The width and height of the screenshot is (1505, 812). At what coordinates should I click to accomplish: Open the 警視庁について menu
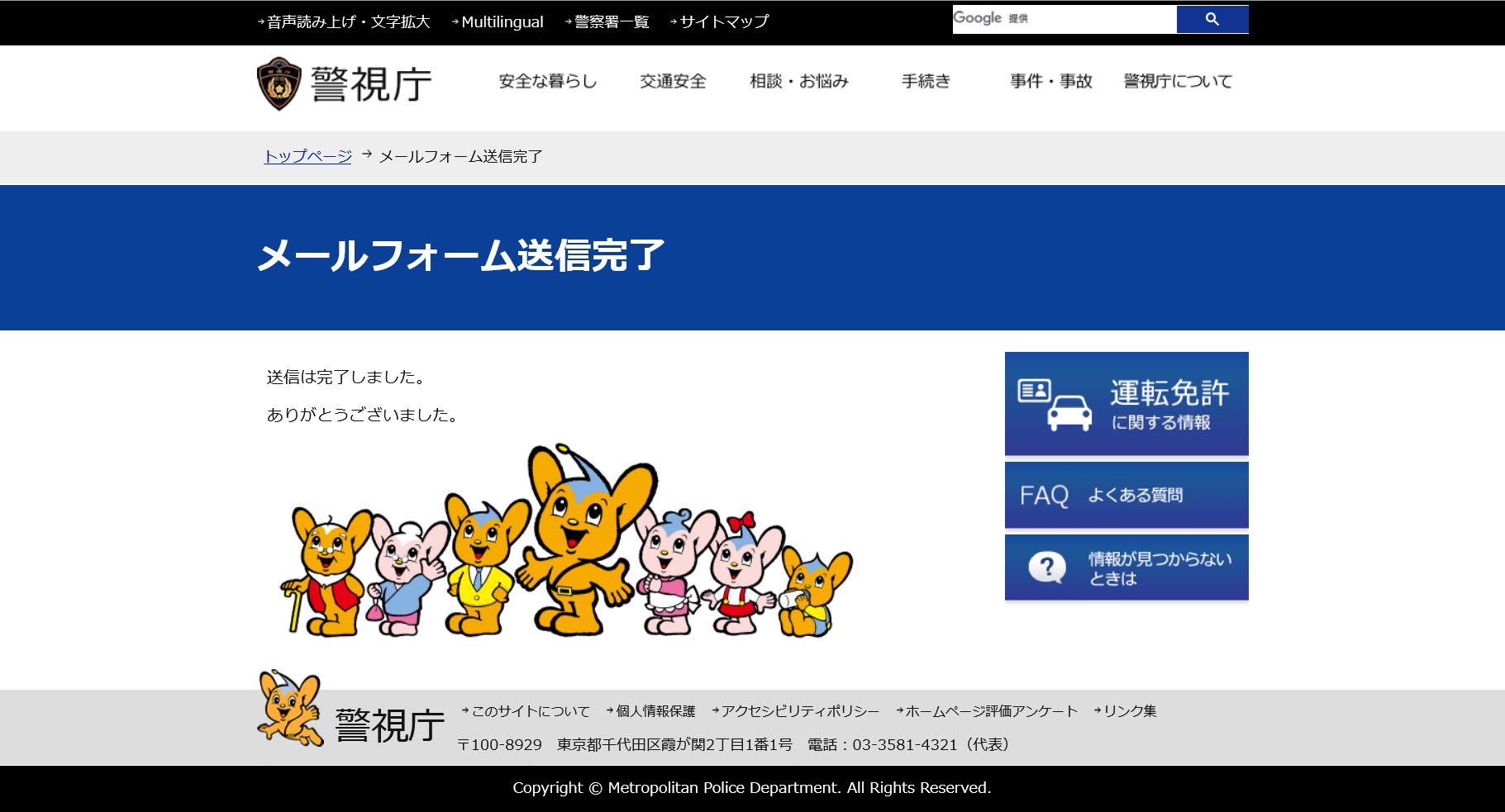click(x=1177, y=81)
